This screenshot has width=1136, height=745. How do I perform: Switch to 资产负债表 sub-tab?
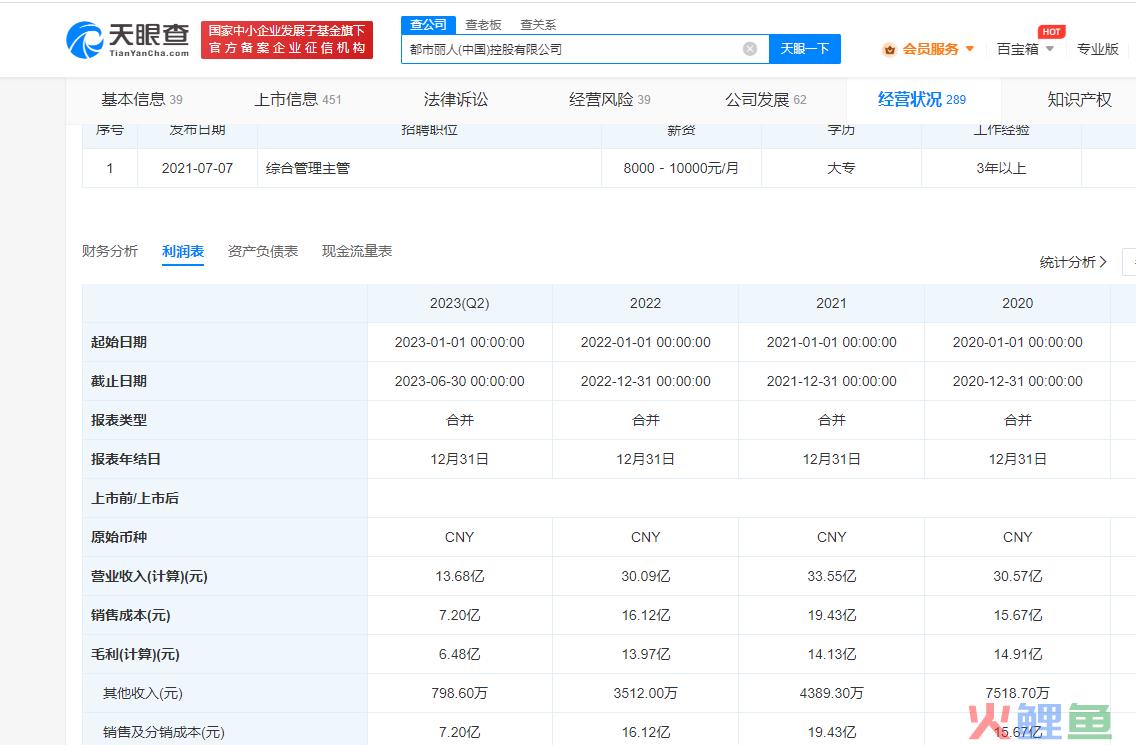[x=263, y=251]
